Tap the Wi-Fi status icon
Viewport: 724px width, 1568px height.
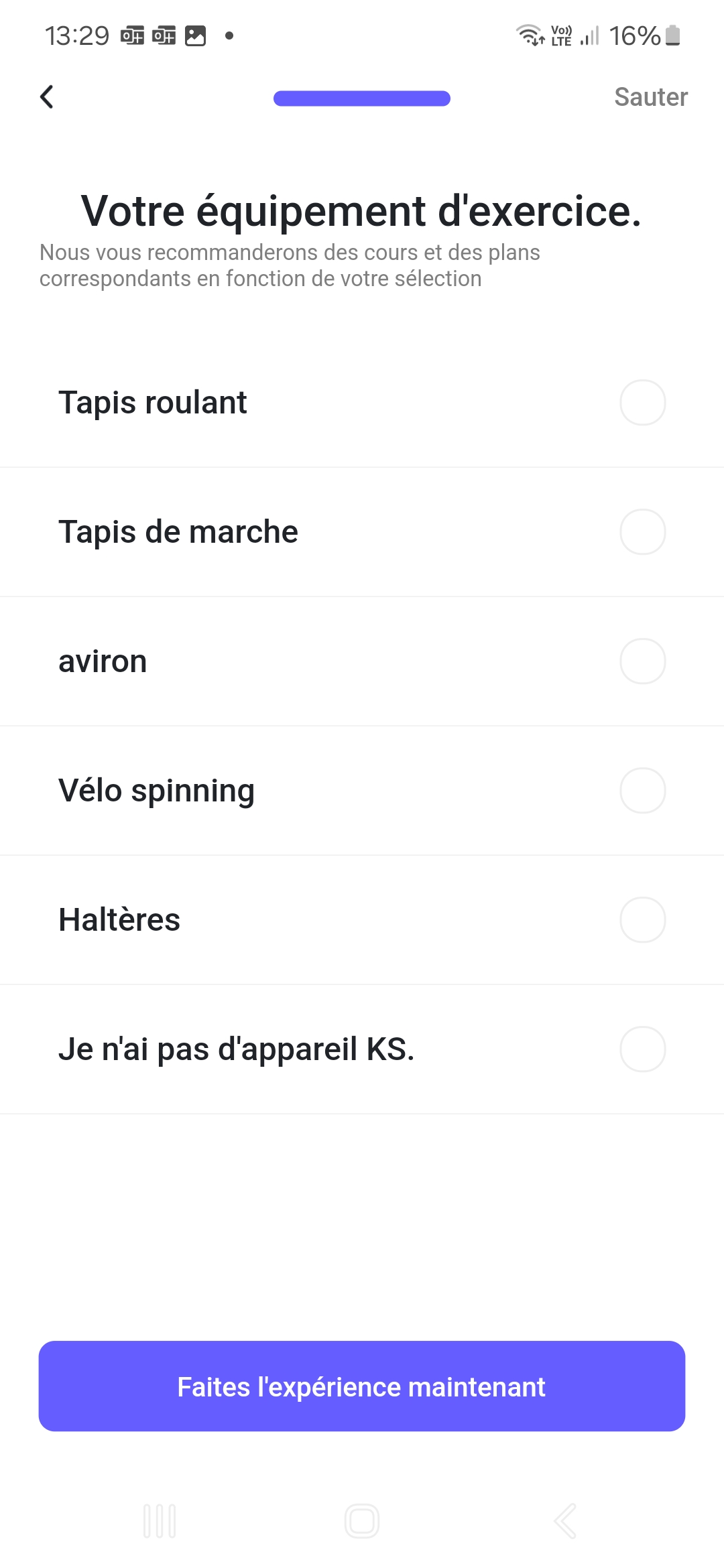click(x=530, y=35)
